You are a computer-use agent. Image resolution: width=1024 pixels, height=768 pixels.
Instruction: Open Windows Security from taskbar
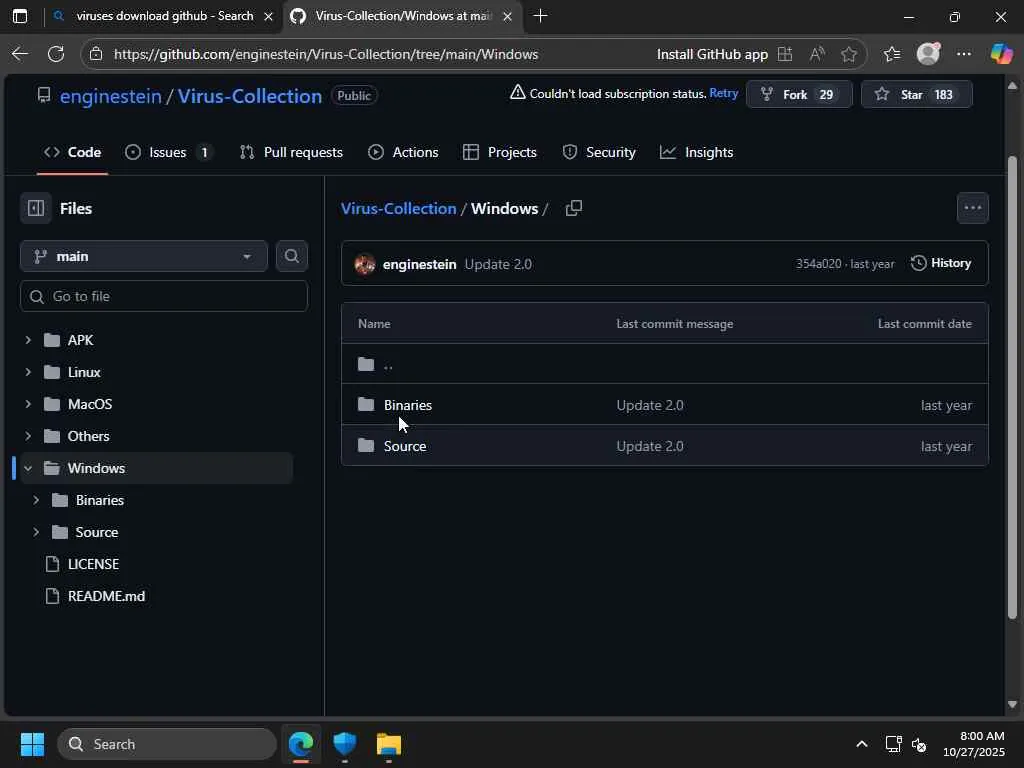click(x=344, y=744)
